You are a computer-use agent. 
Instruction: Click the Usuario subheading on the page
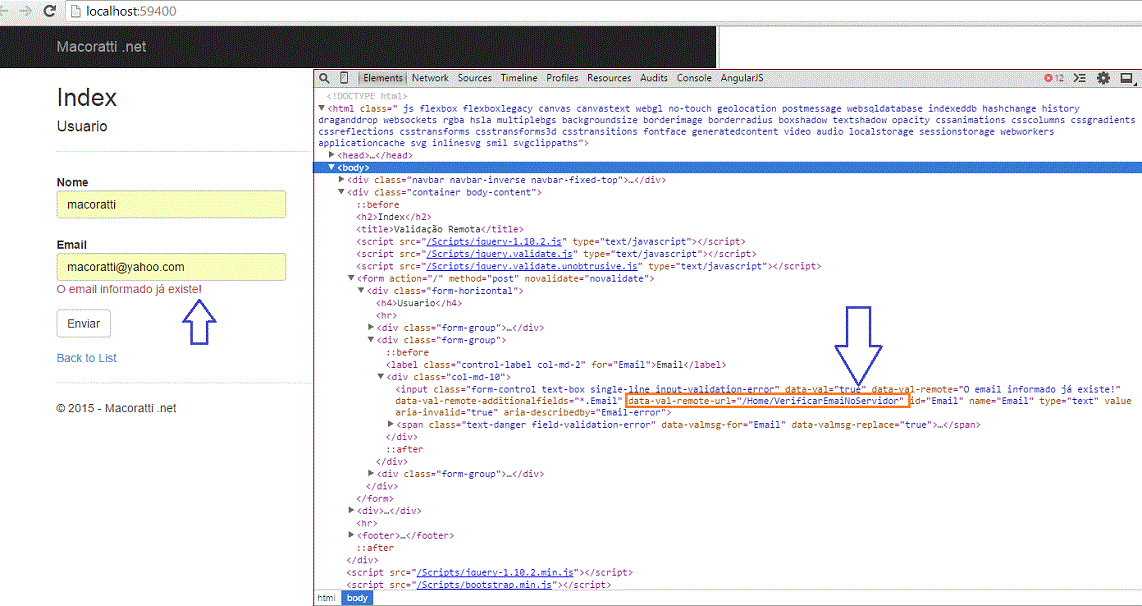(x=82, y=126)
